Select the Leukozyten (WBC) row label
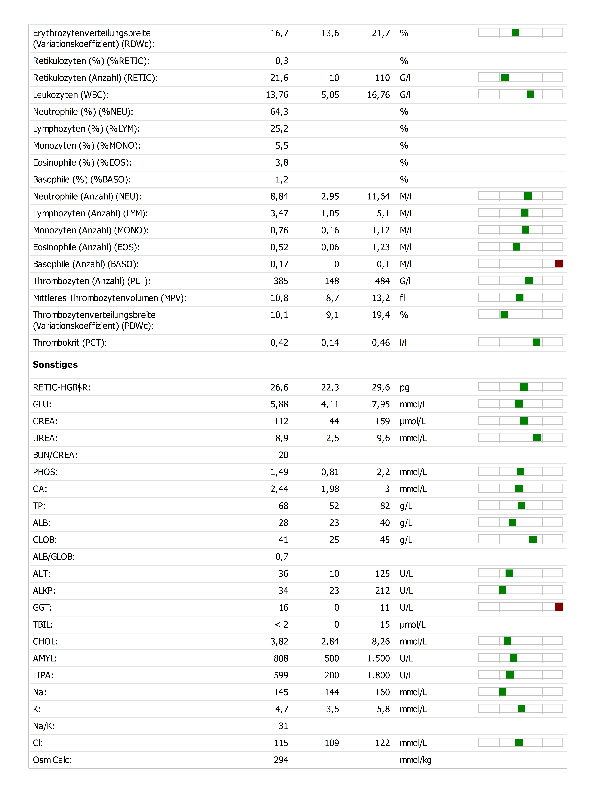594x801 pixels. pyautogui.click(x=71, y=95)
